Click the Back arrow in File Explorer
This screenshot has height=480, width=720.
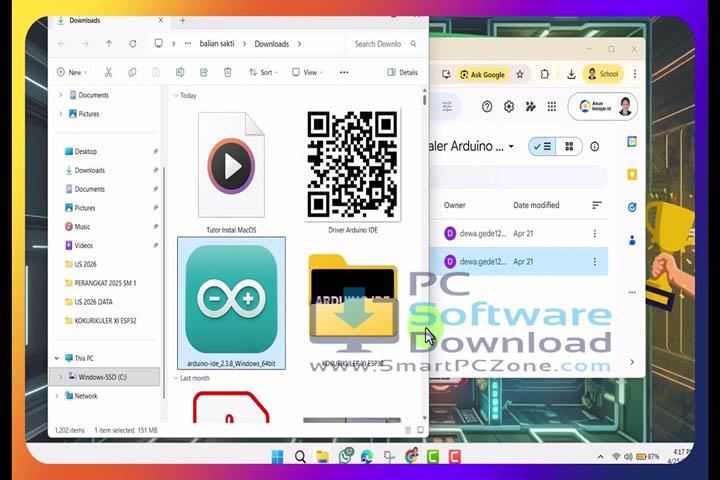(61, 44)
